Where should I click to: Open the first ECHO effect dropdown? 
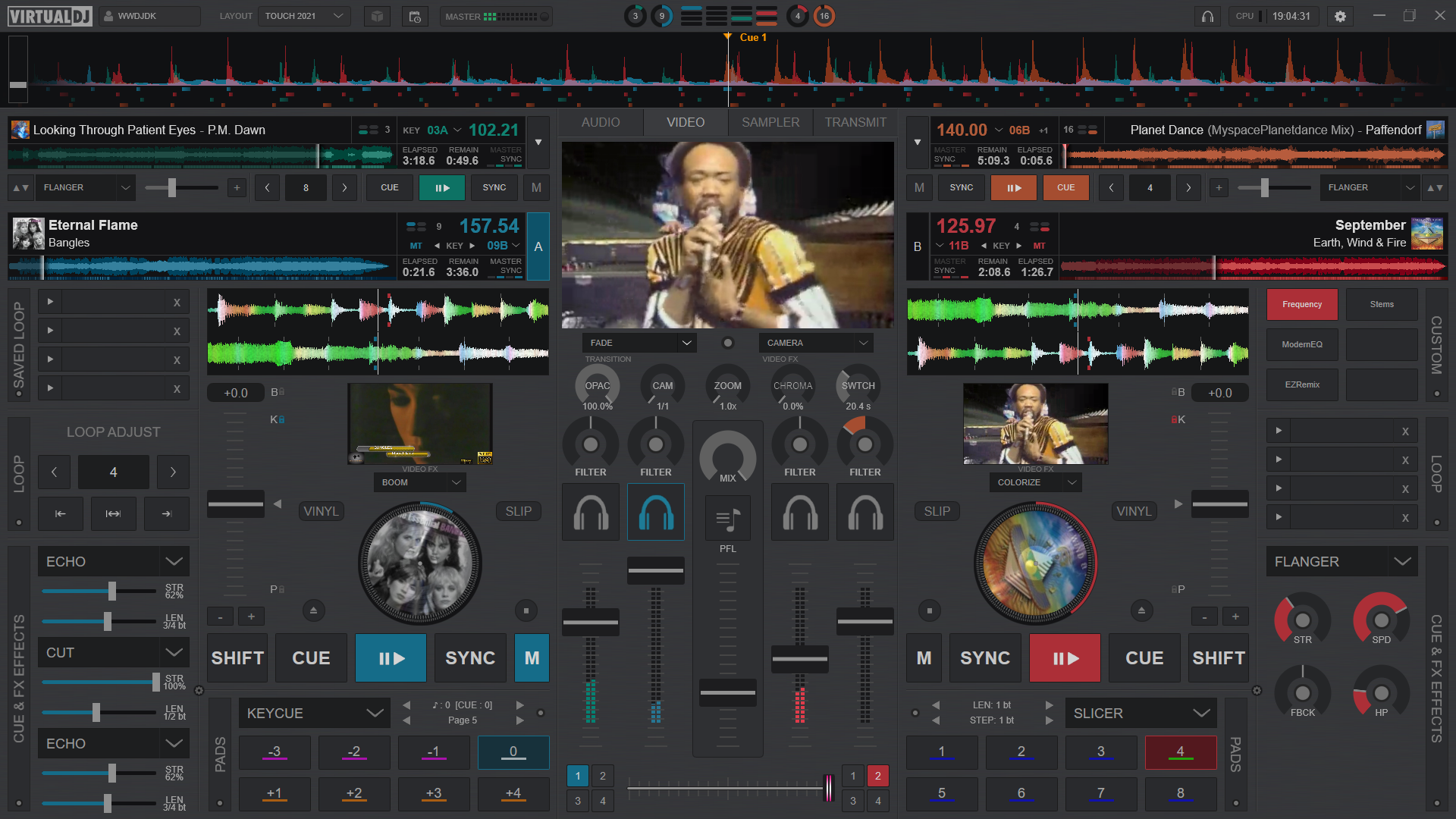point(114,562)
